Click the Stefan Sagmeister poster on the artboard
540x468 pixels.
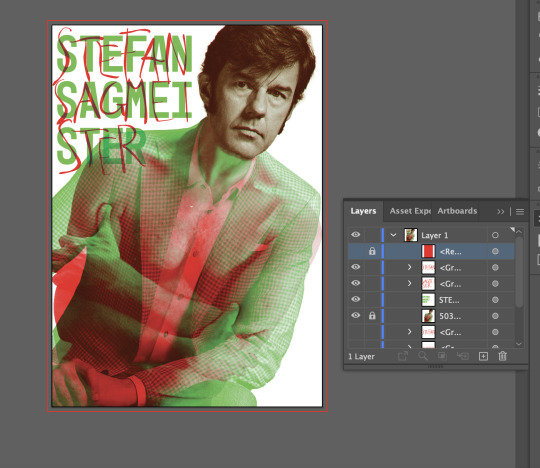click(187, 216)
